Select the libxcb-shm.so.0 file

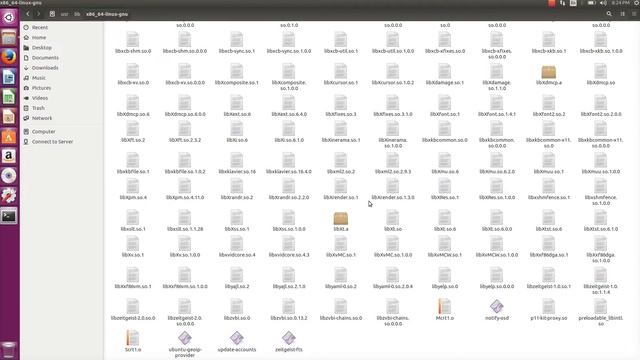point(133,43)
